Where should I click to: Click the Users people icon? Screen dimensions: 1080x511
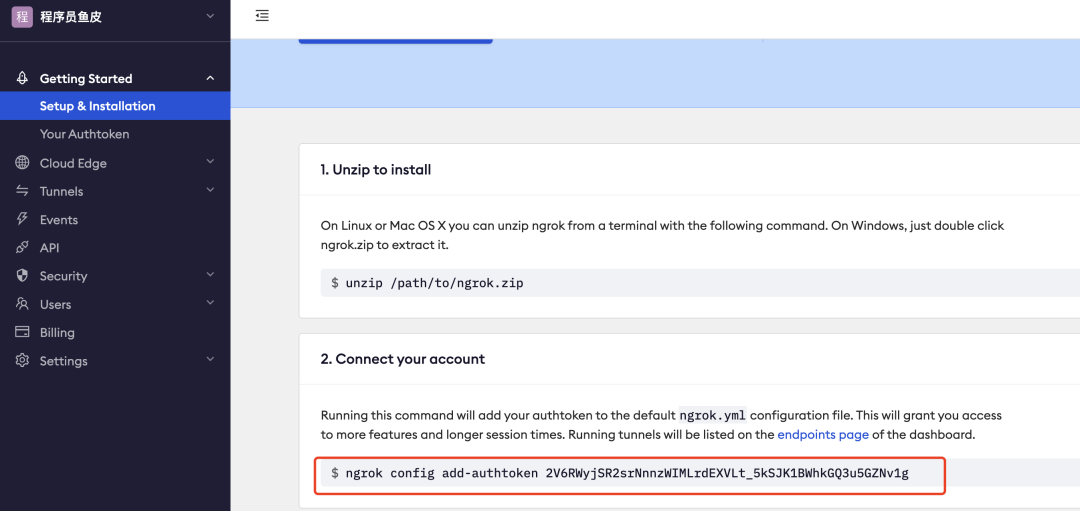(22, 304)
